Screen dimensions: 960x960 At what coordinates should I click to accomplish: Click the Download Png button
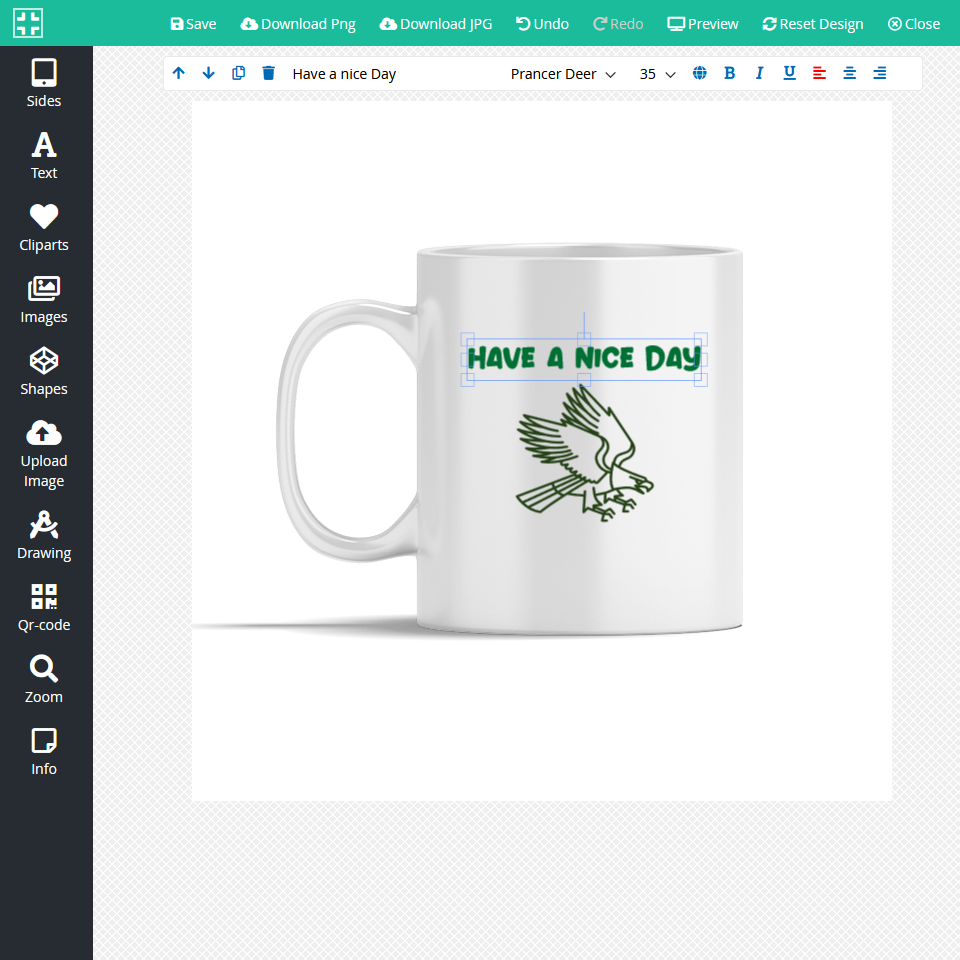click(298, 24)
